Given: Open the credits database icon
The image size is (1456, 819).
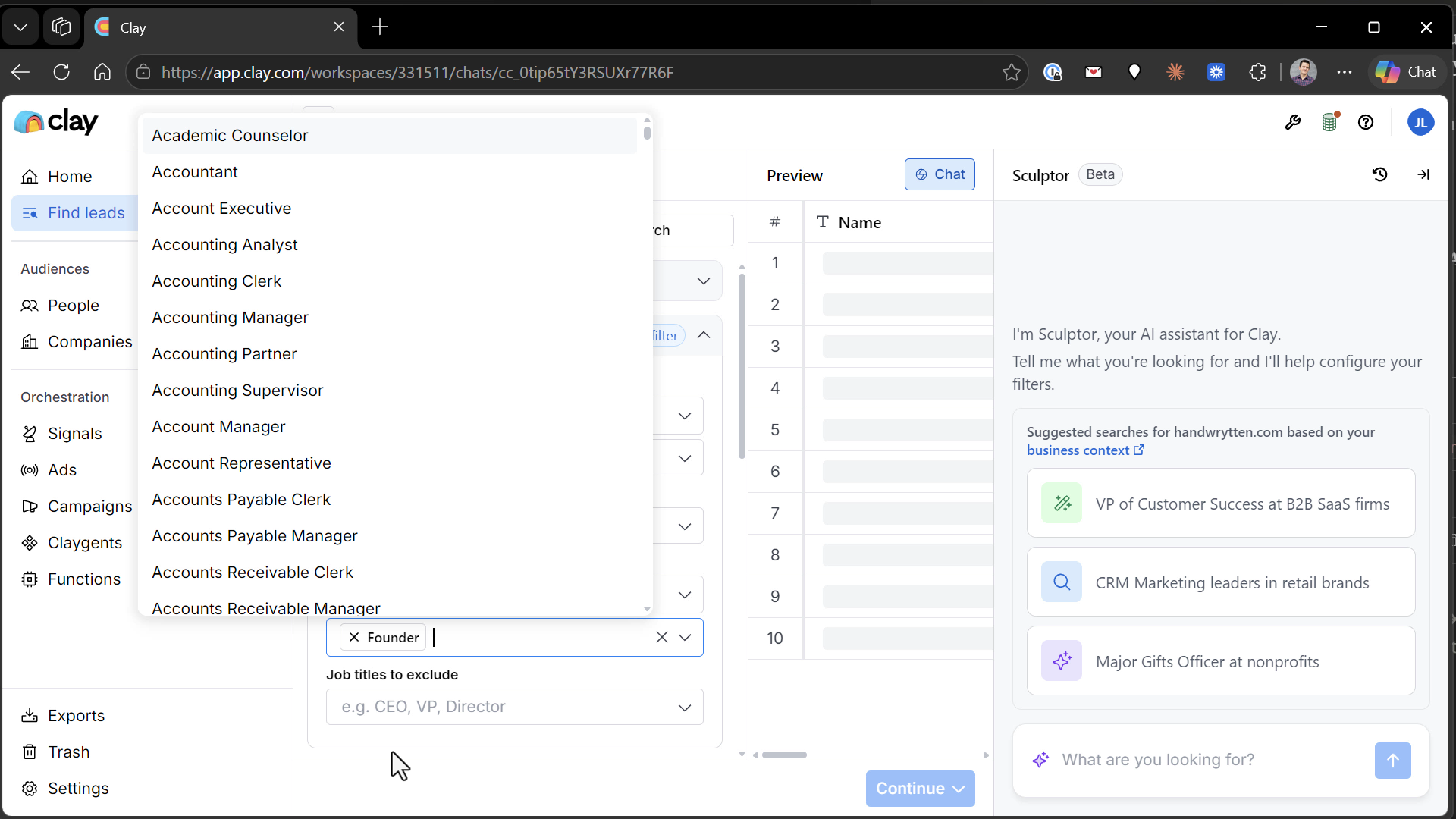Looking at the screenshot, I should click(x=1330, y=122).
